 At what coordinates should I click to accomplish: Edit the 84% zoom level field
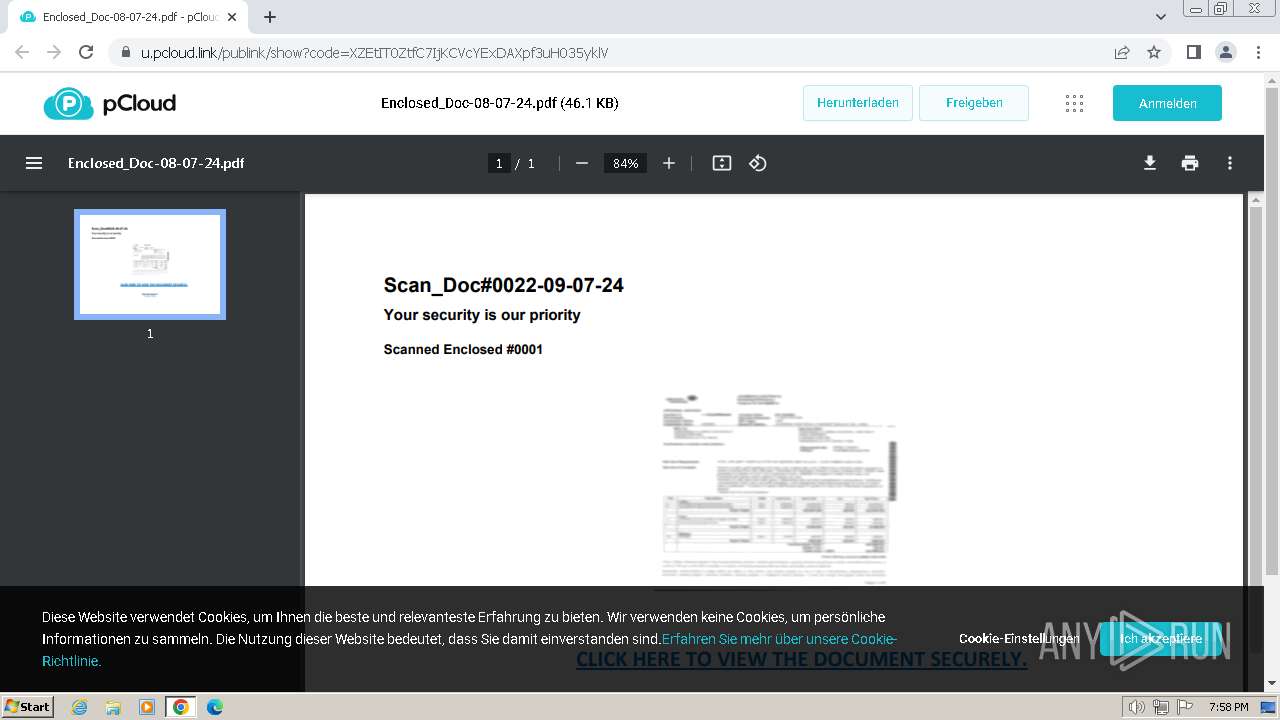[x=626, y=163]
